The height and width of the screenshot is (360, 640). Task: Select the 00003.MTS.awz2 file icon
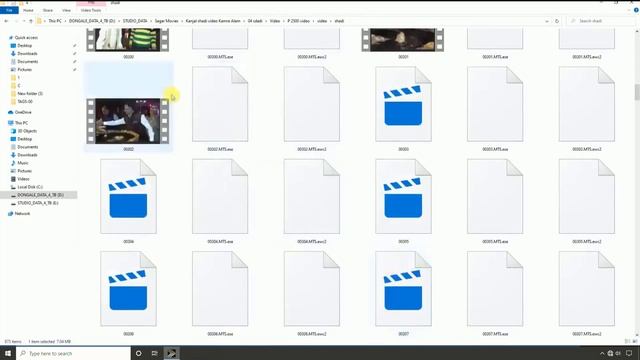pos(587,104)
